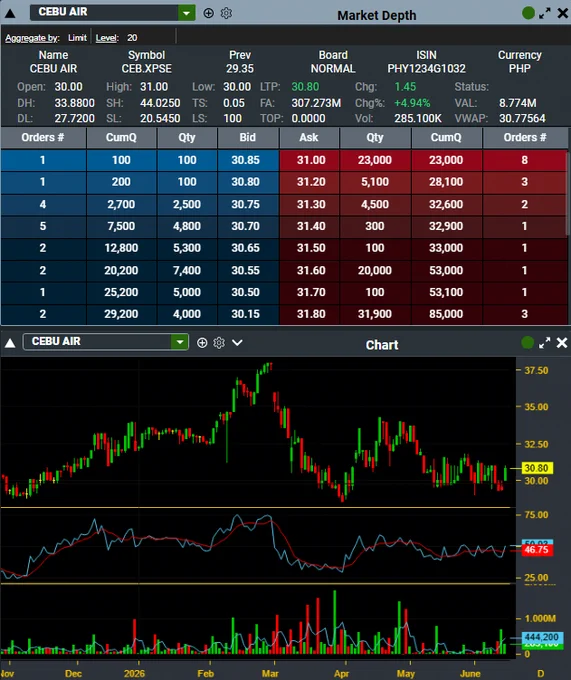Click the Ask column header
The height and width of the screenshot is (680, 571).
(309, 137)
